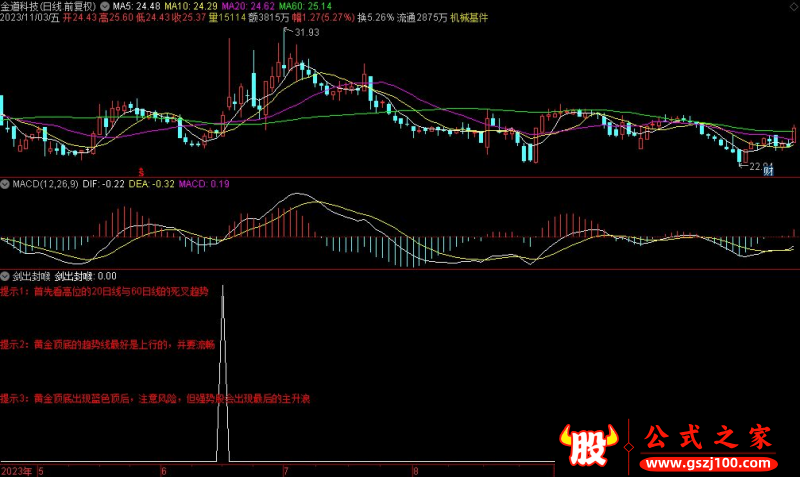The height and width of the screenshot is (477, 800).
Task: Click month 5 on the time axis
Action: click(x=41, y=471)
